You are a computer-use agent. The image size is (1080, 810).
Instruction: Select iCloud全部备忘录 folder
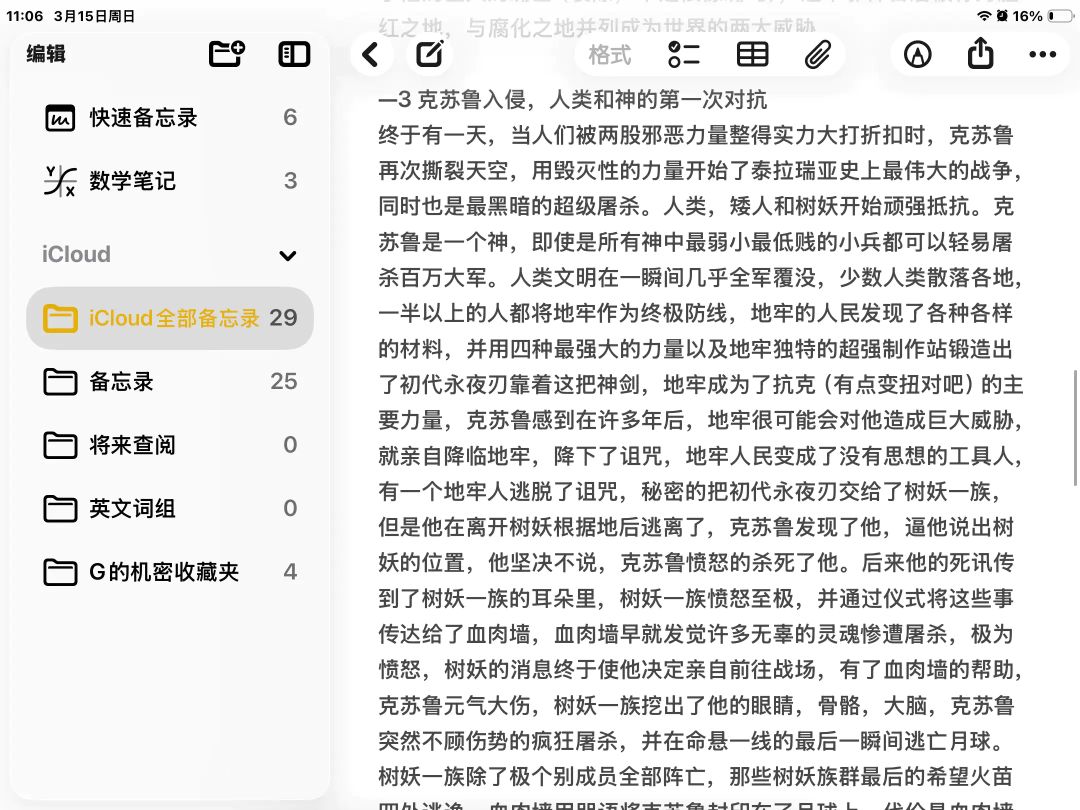coord(170,318)
